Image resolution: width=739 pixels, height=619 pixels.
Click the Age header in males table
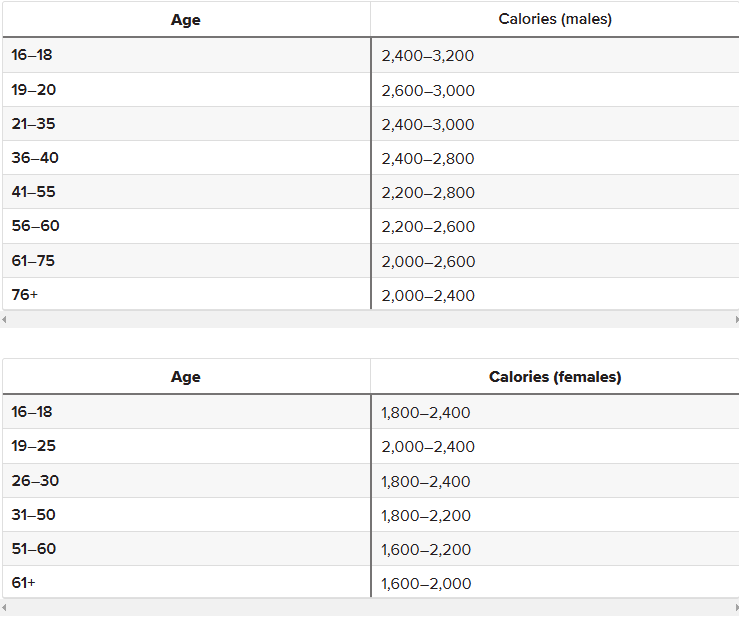[x=186, y=19]
